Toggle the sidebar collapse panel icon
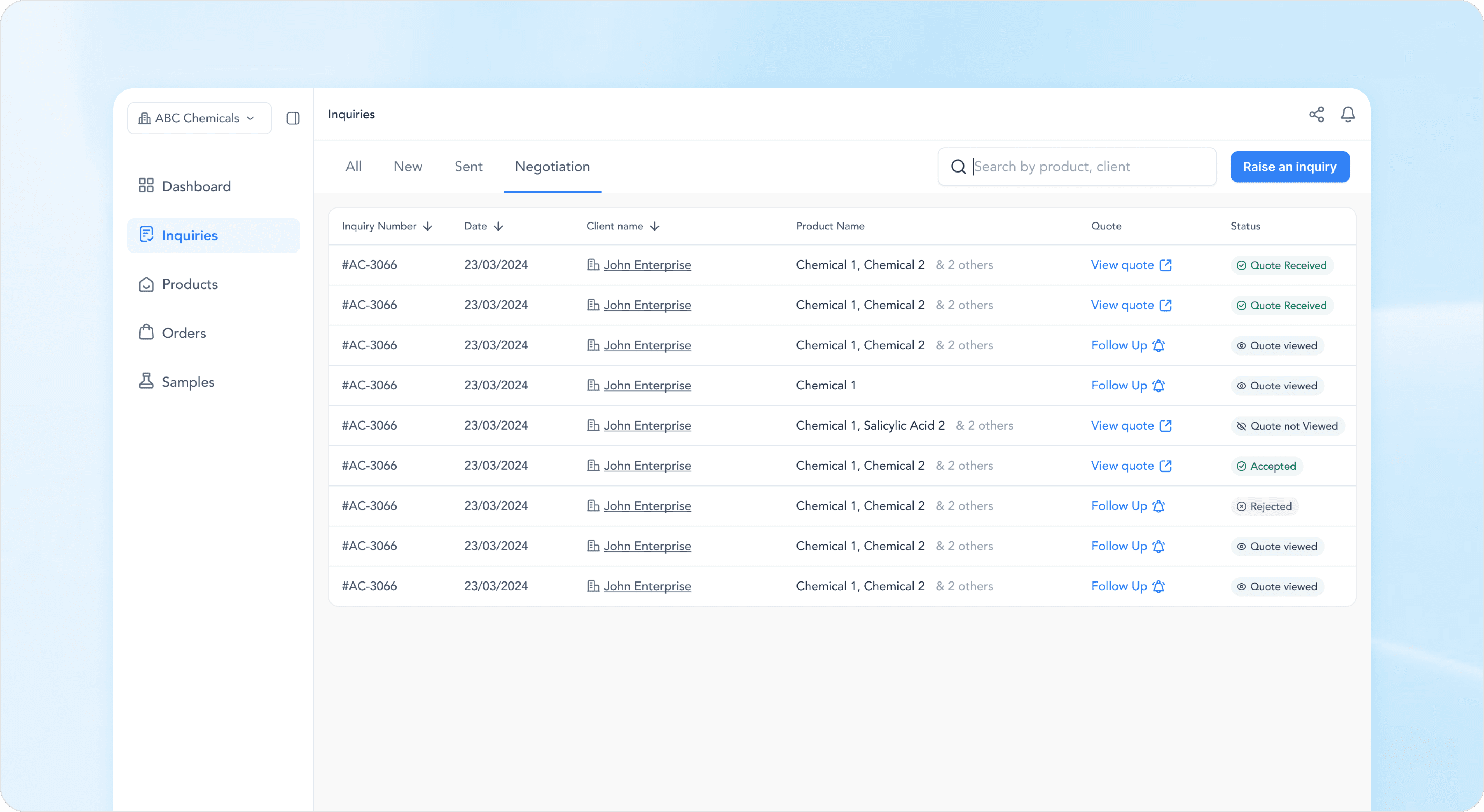Screen dimensions: 1484x812 pyautogui.click(x=293, y=118)
